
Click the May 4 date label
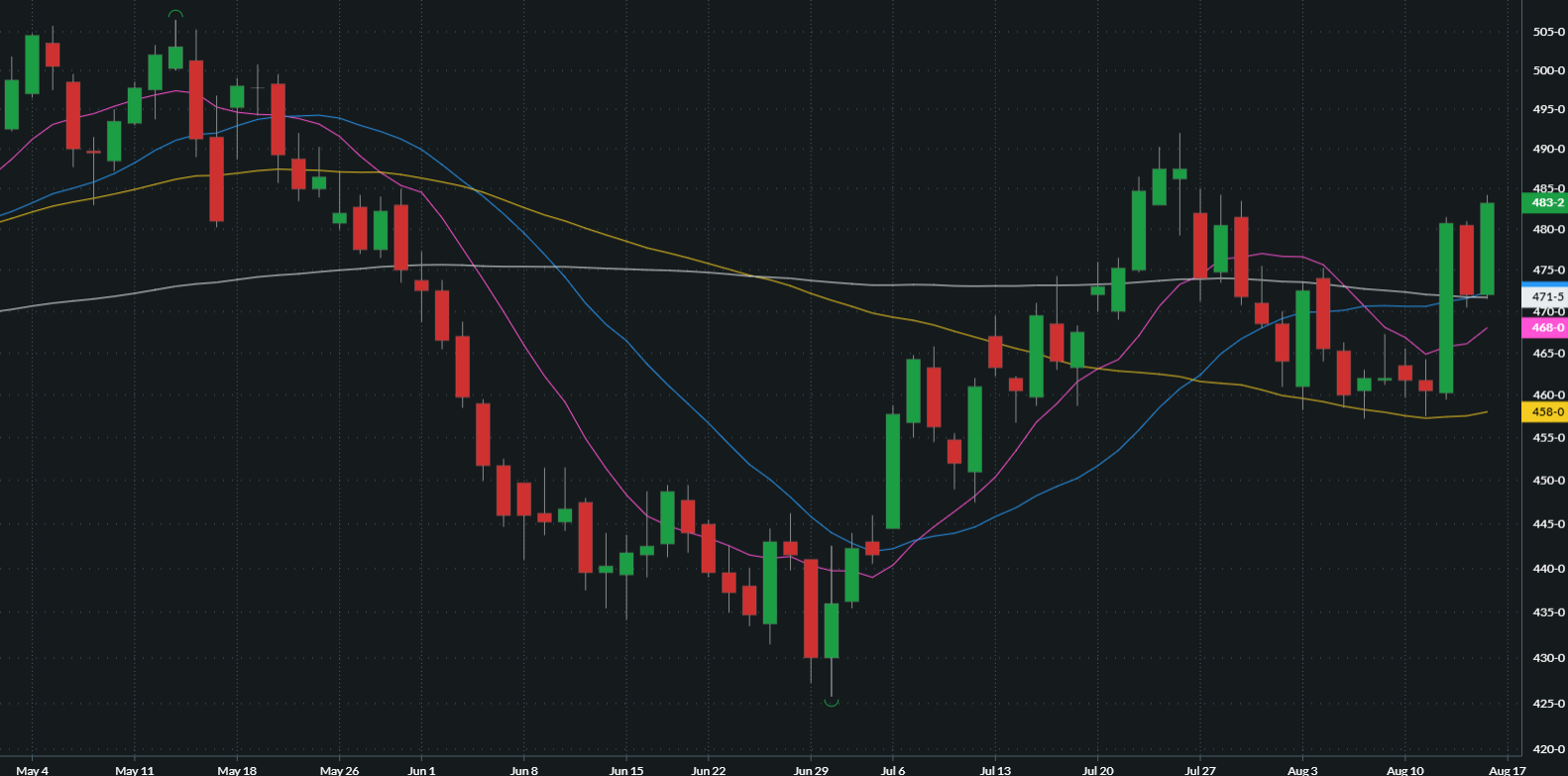click(x=33, y=770)
